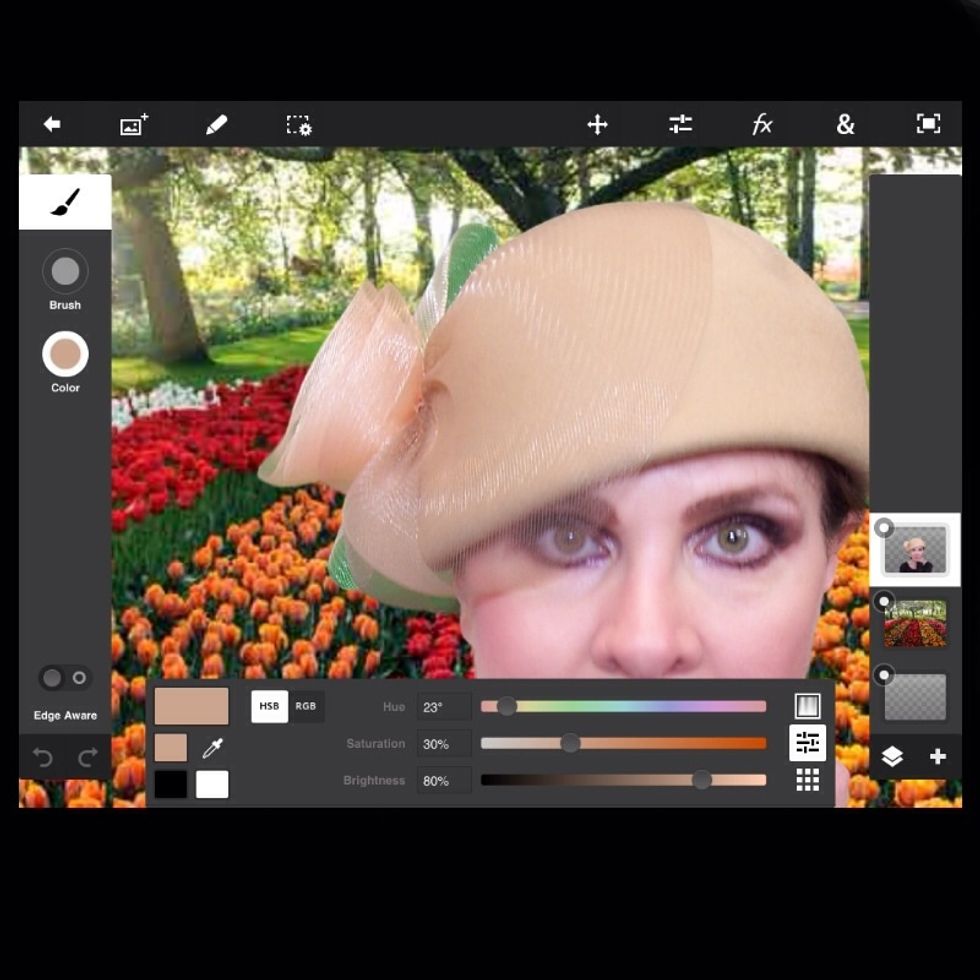Select the pencil edit tool
The height and width of the screenshot is (980, 980).
(x=216, y=125)
